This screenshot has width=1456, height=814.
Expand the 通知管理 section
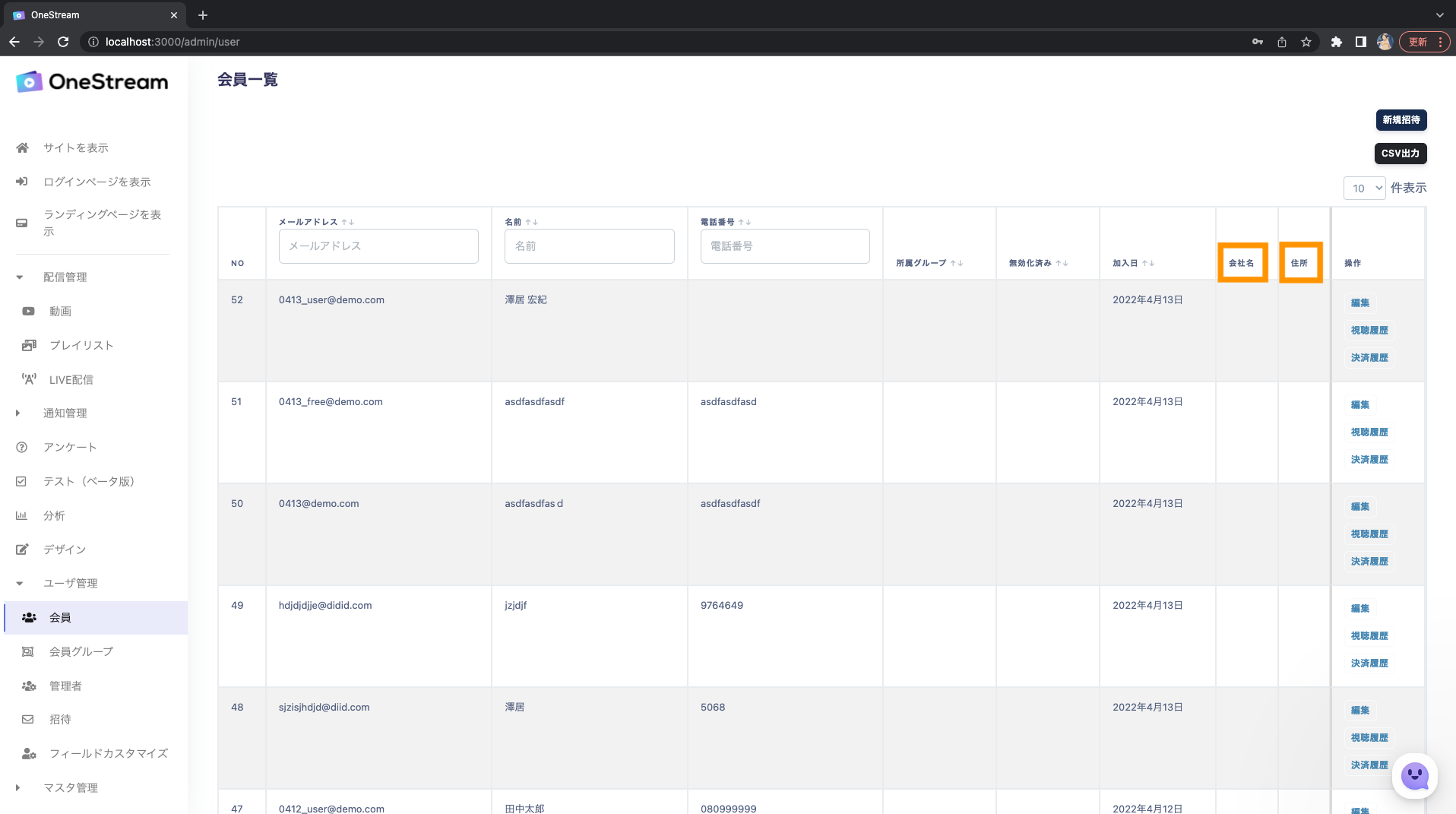pyautogui.click(x=18, y=413)
